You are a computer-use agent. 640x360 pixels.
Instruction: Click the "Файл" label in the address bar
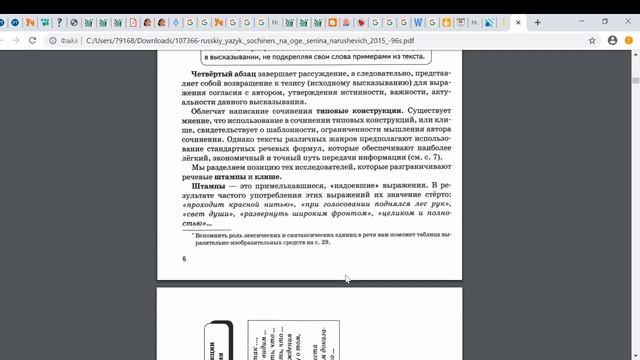[x=69, y=41]
